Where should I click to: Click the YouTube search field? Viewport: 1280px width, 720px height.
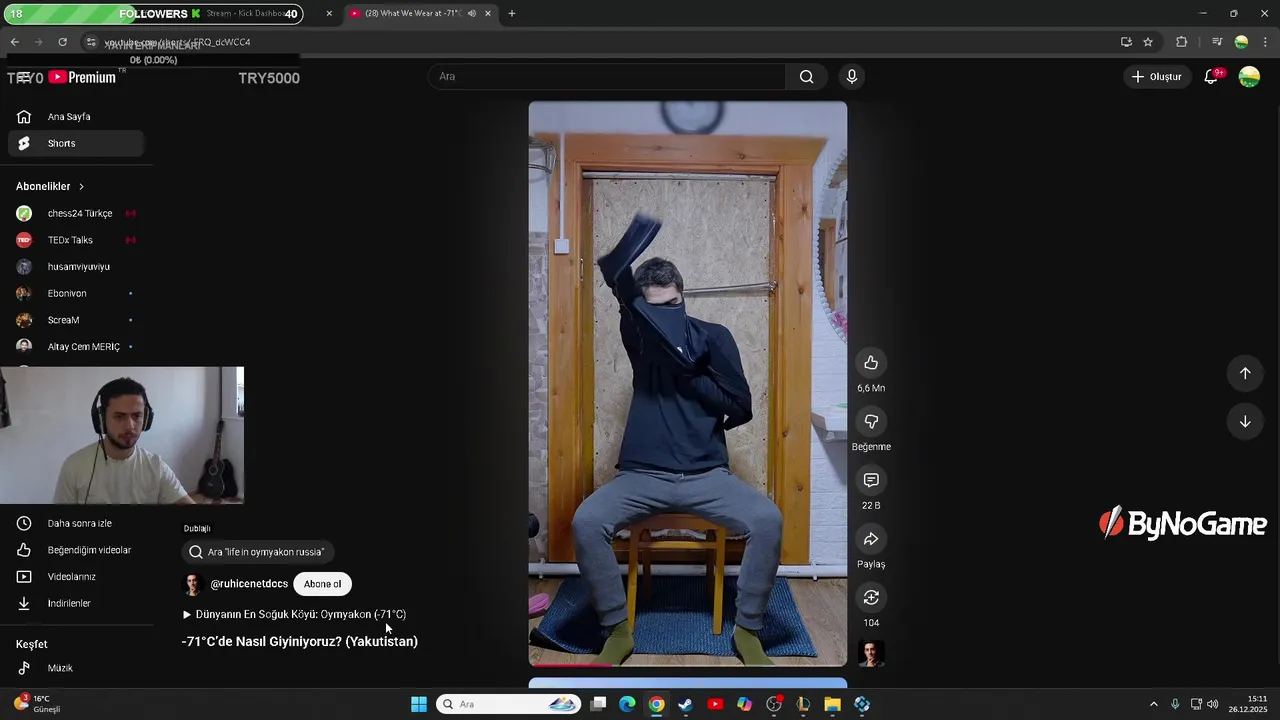(x=608, y=77)
